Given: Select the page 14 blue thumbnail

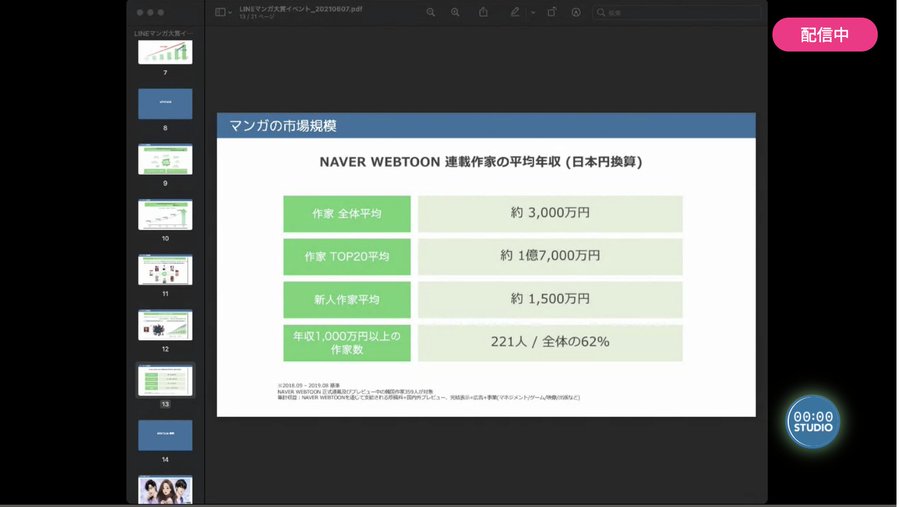Looking at the screenshot, I should click(x=165, y=435).
